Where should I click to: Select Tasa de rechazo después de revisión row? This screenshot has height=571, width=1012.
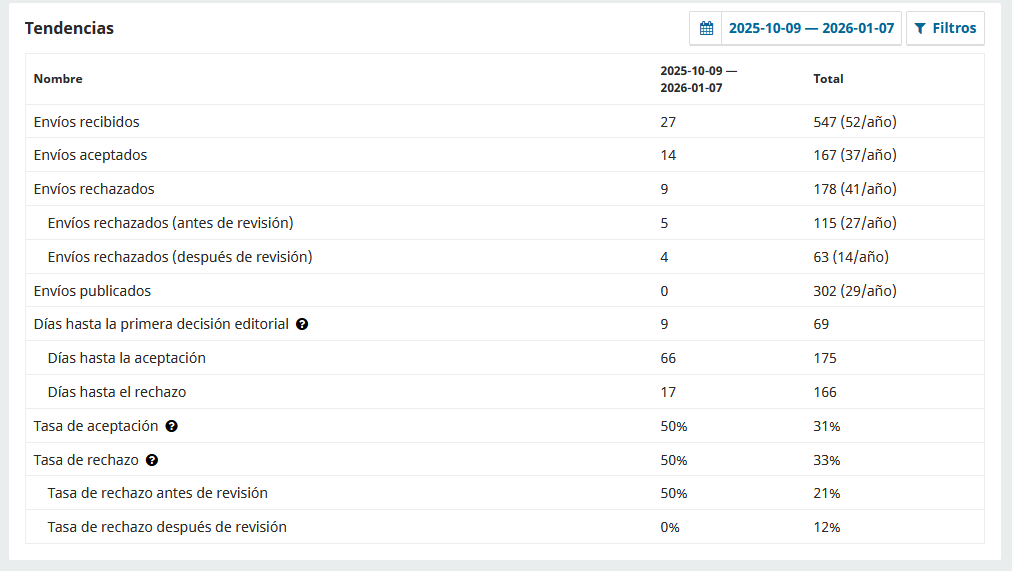(167, 527)
